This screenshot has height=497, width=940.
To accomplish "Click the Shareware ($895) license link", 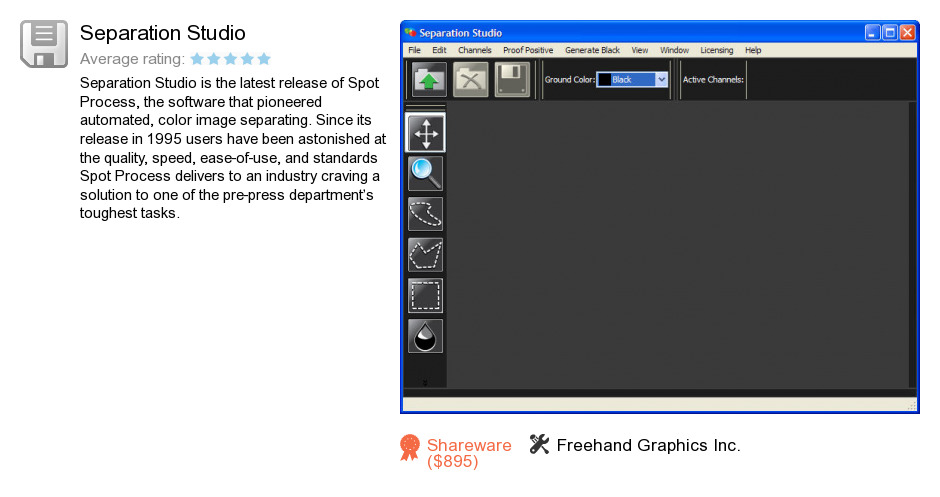I will 469,453.
